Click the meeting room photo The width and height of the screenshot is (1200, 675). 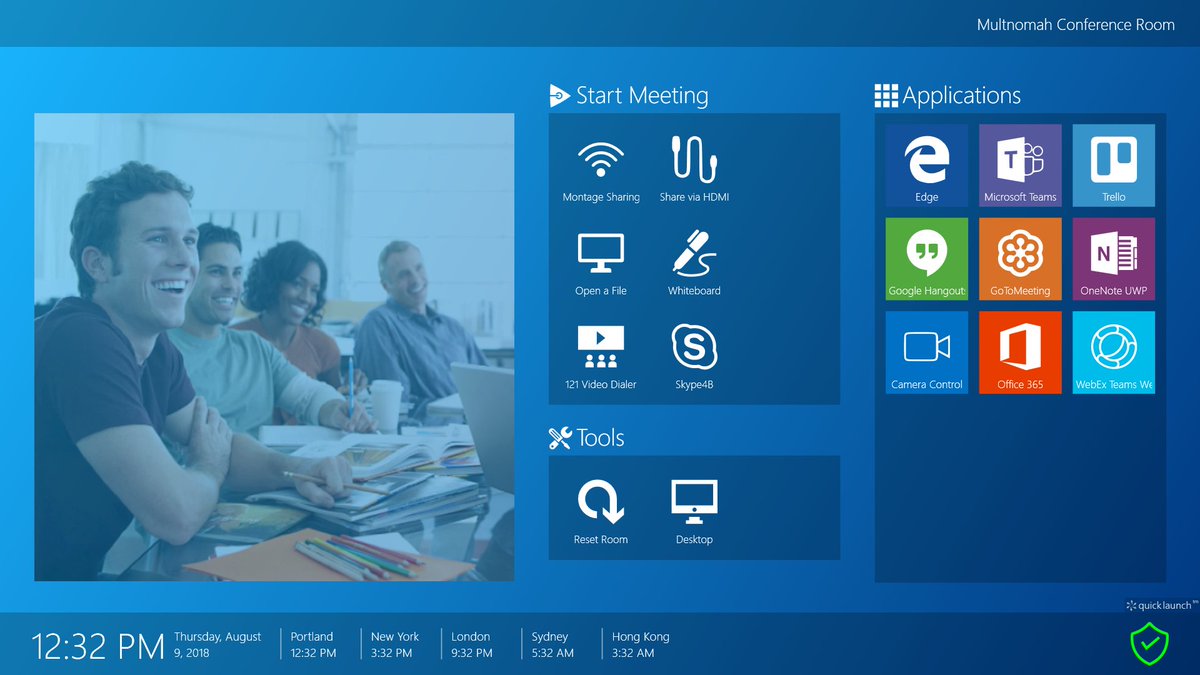tap(274, 347)
